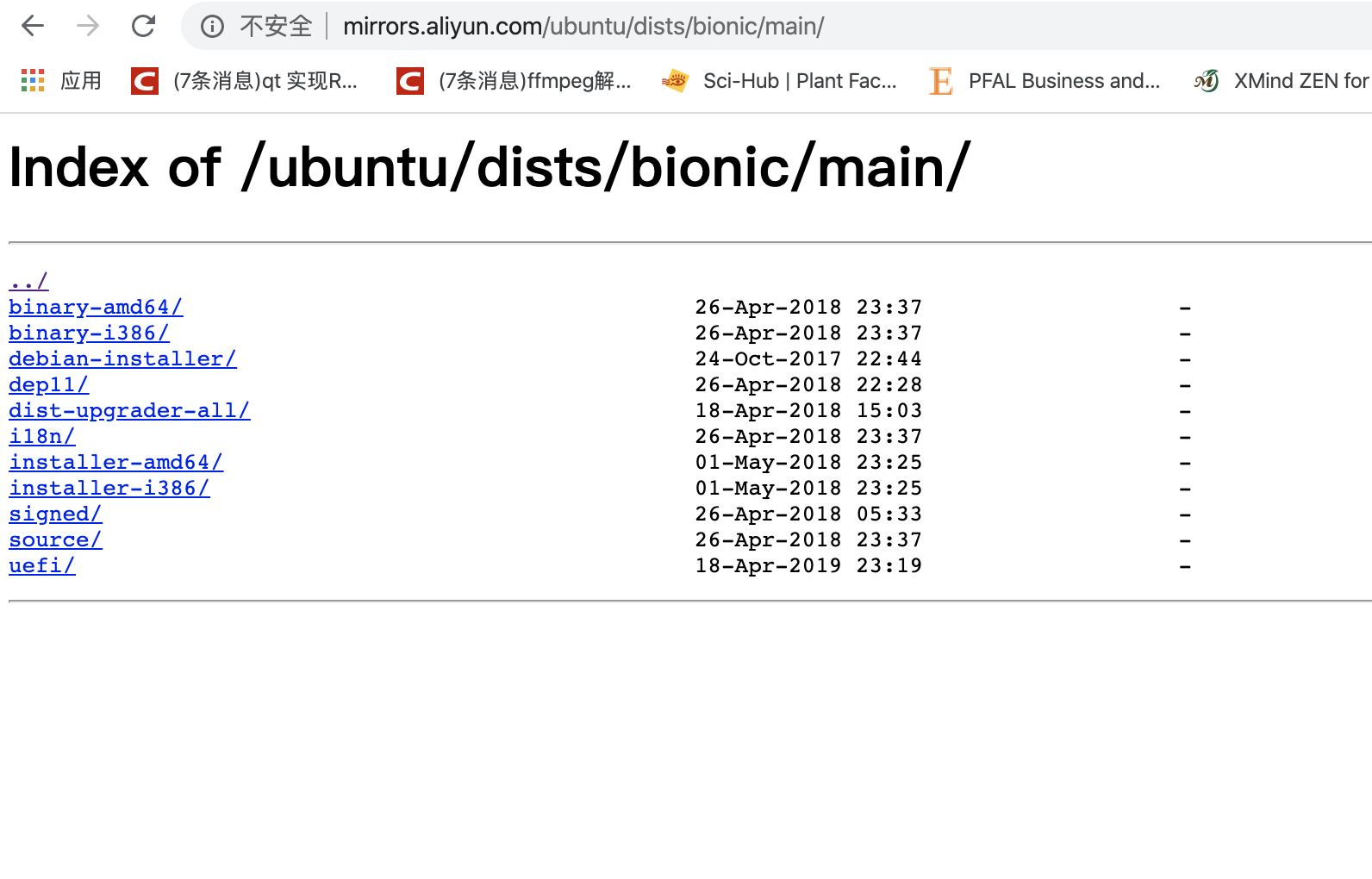Open the uefi directory

point(41,565)
